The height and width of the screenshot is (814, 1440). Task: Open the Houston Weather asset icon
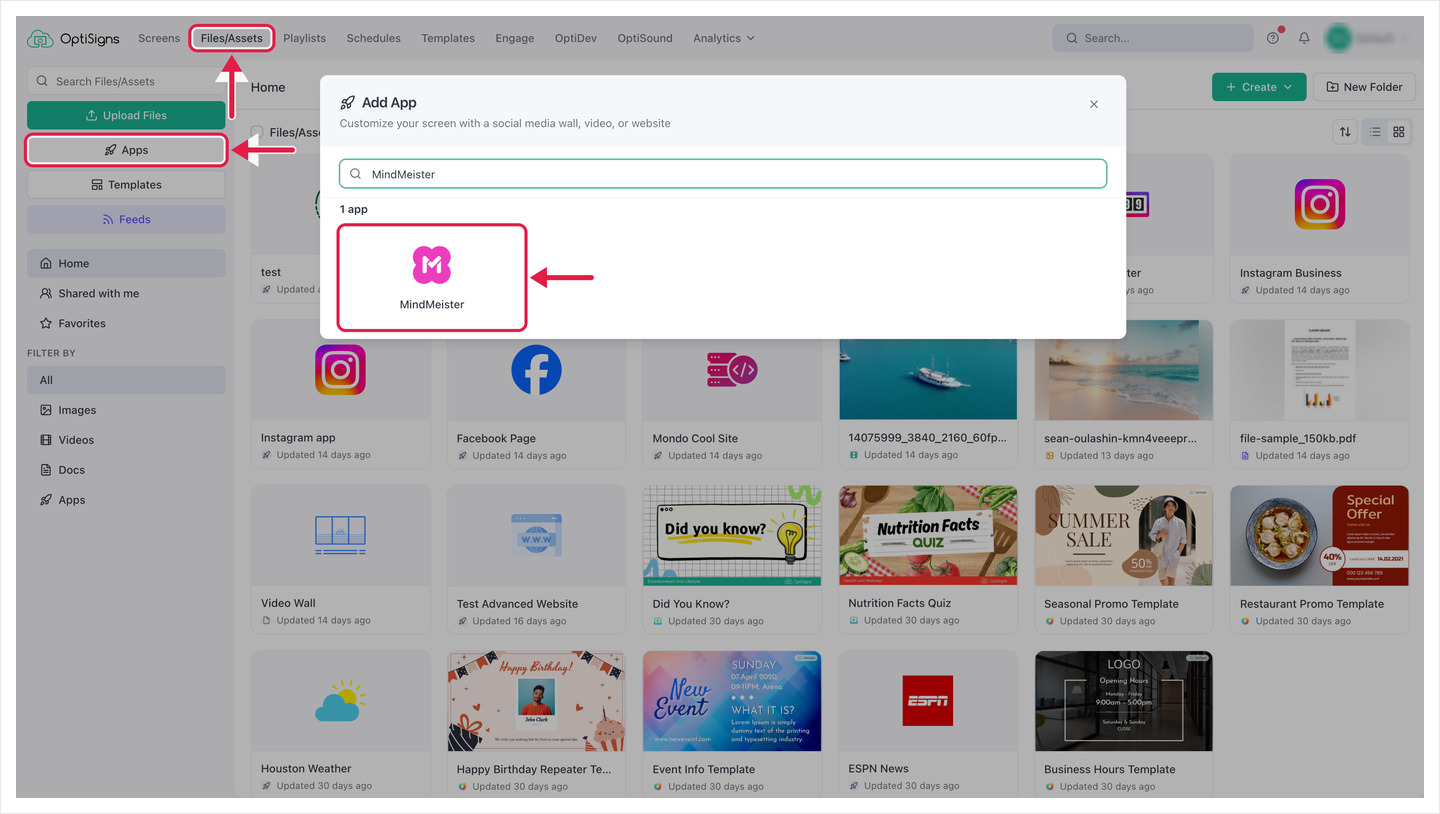pos(340,700)
